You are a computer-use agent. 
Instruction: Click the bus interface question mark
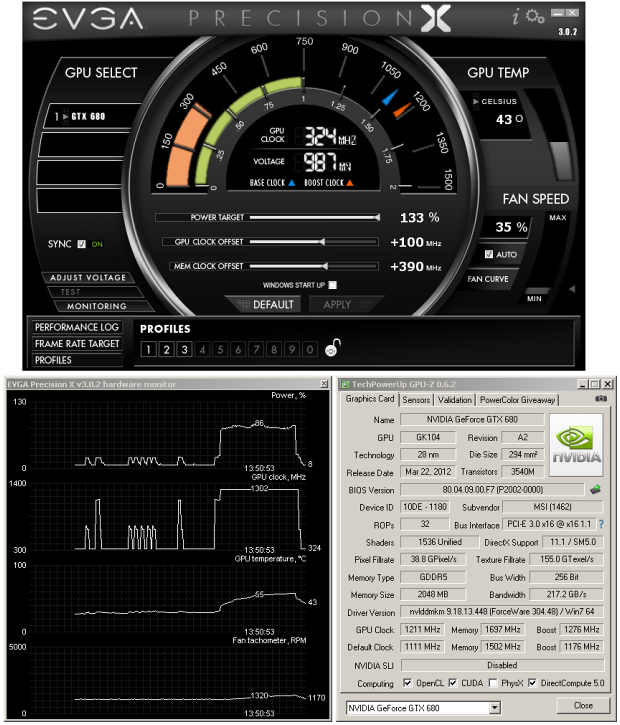601,524
